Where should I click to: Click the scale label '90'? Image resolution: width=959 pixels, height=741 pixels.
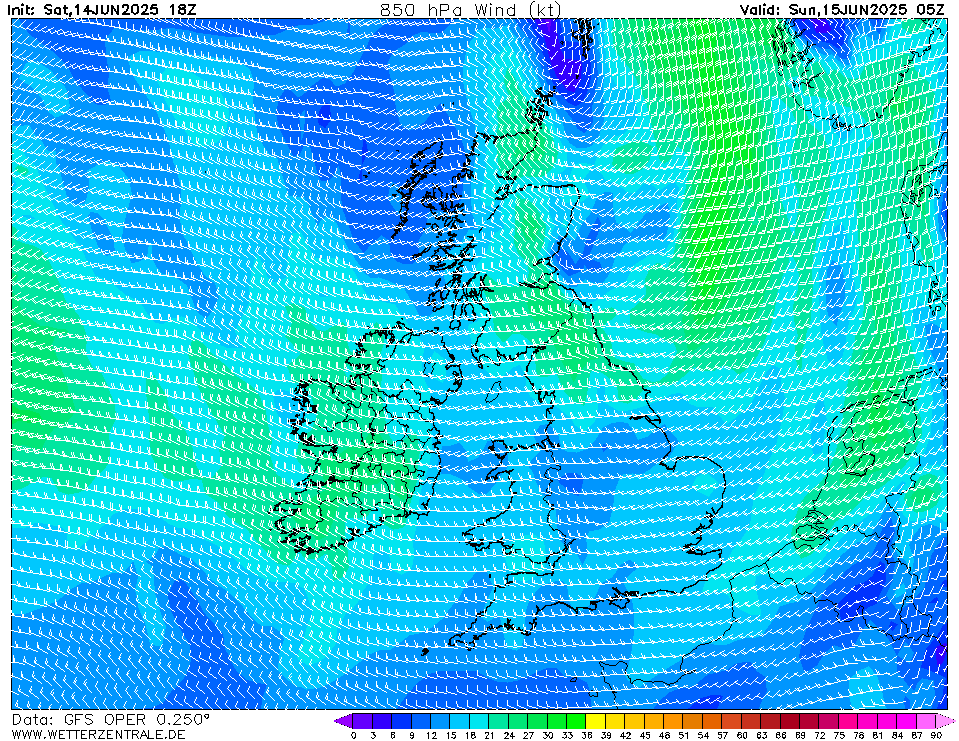pyautogui.click(x=936, y=735)
